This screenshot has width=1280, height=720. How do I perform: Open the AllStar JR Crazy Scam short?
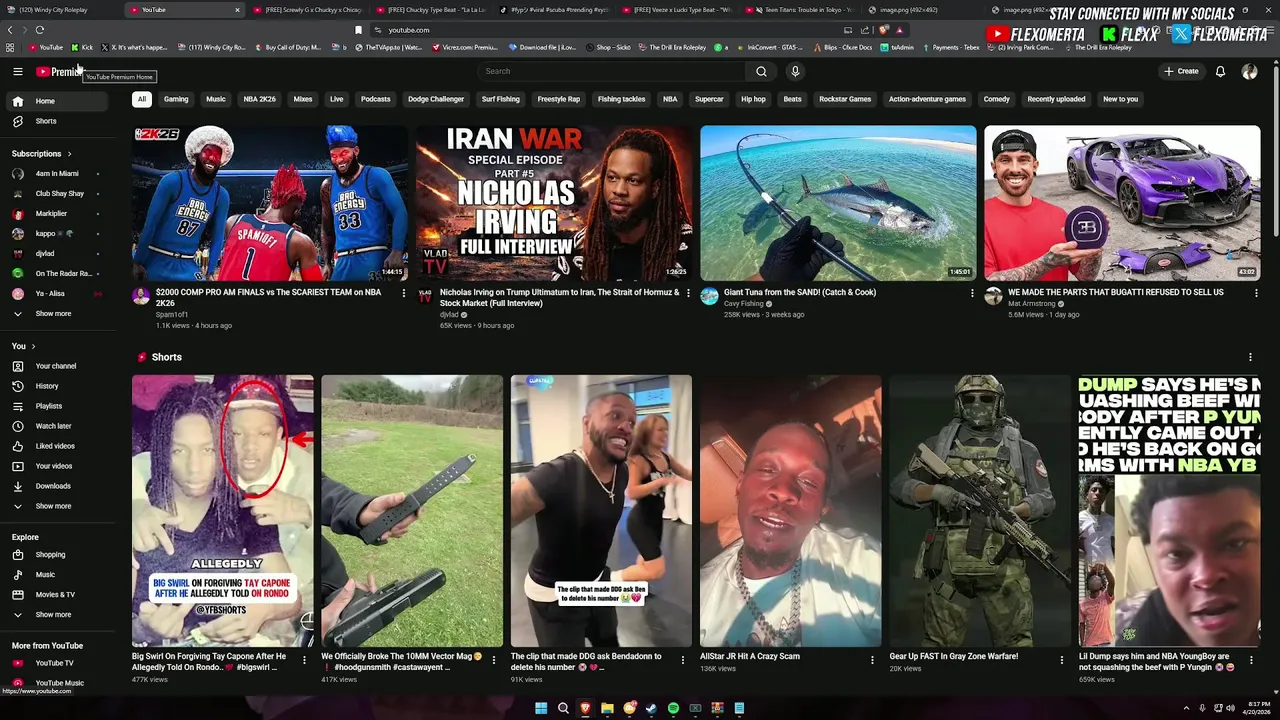790,511
